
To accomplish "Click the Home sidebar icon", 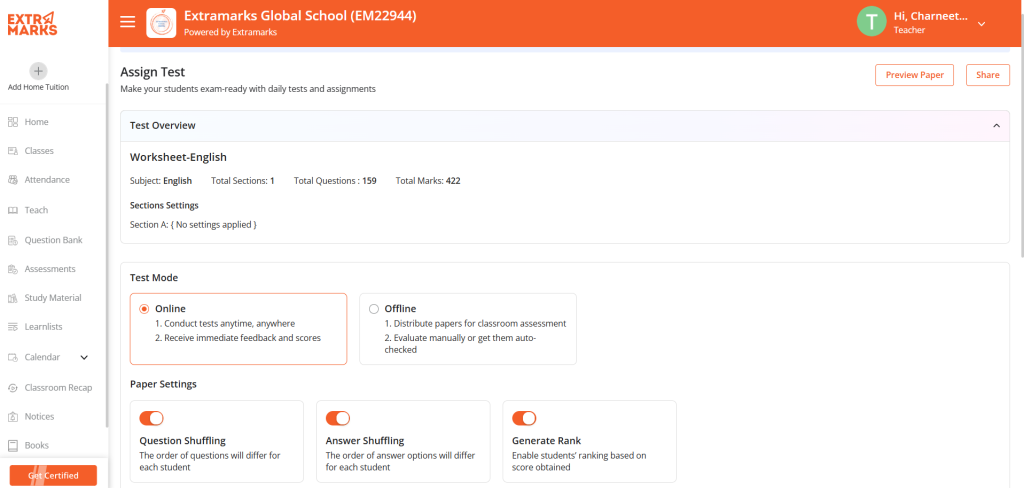I will 12,122.
